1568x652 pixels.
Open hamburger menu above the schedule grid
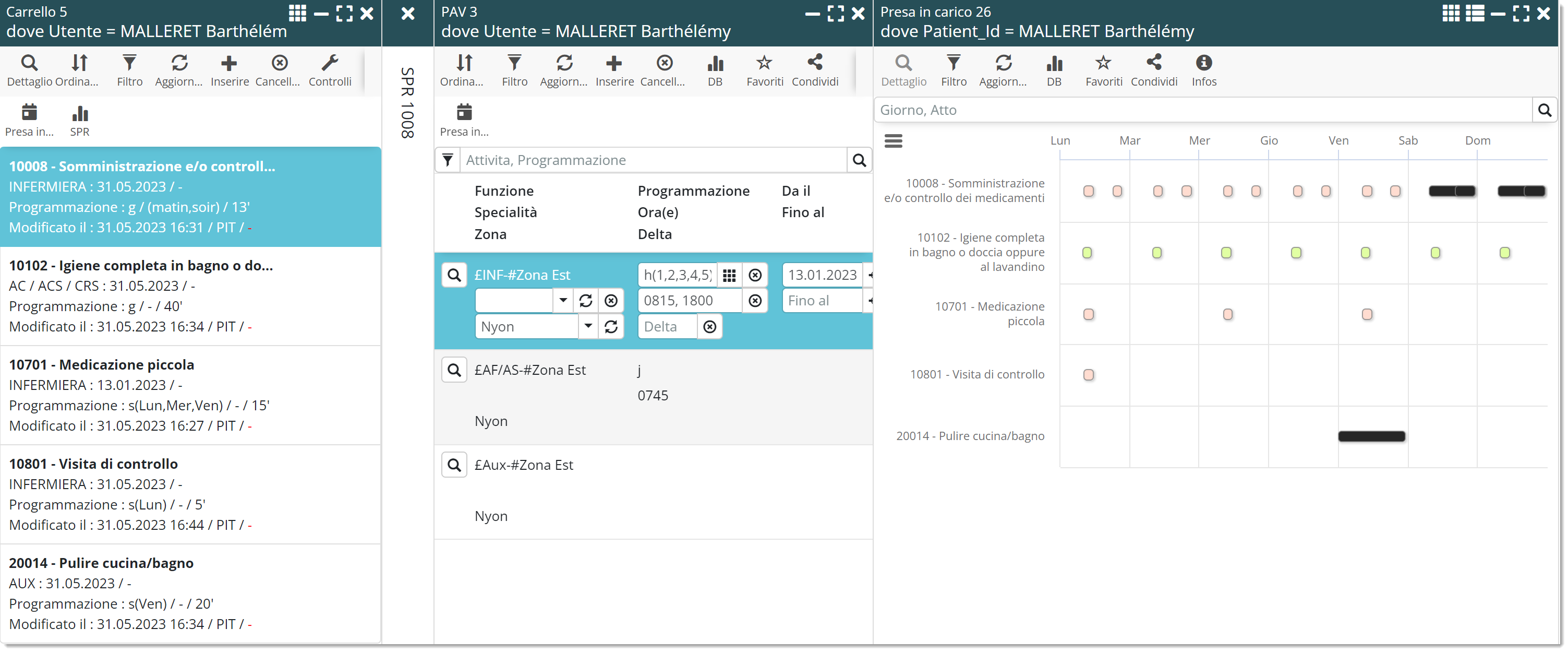pos(893,141)
